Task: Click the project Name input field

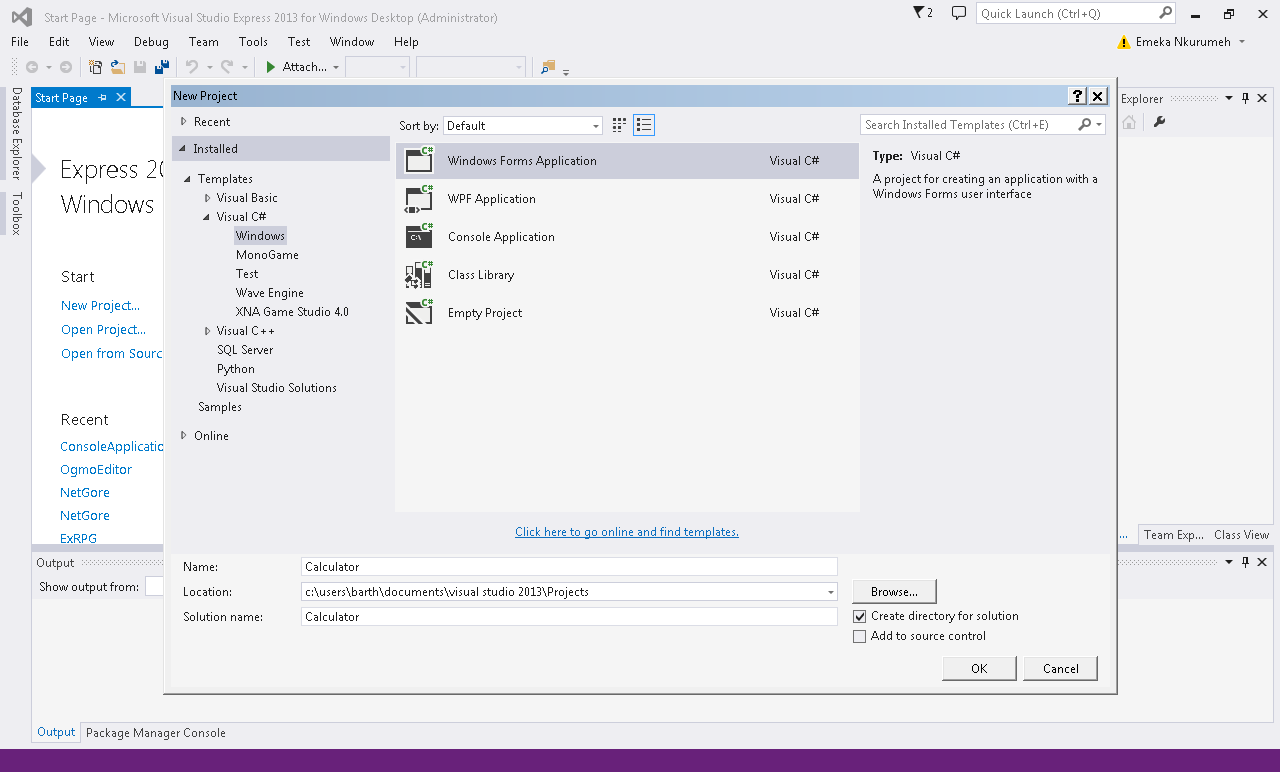Action: pos(569,567)
